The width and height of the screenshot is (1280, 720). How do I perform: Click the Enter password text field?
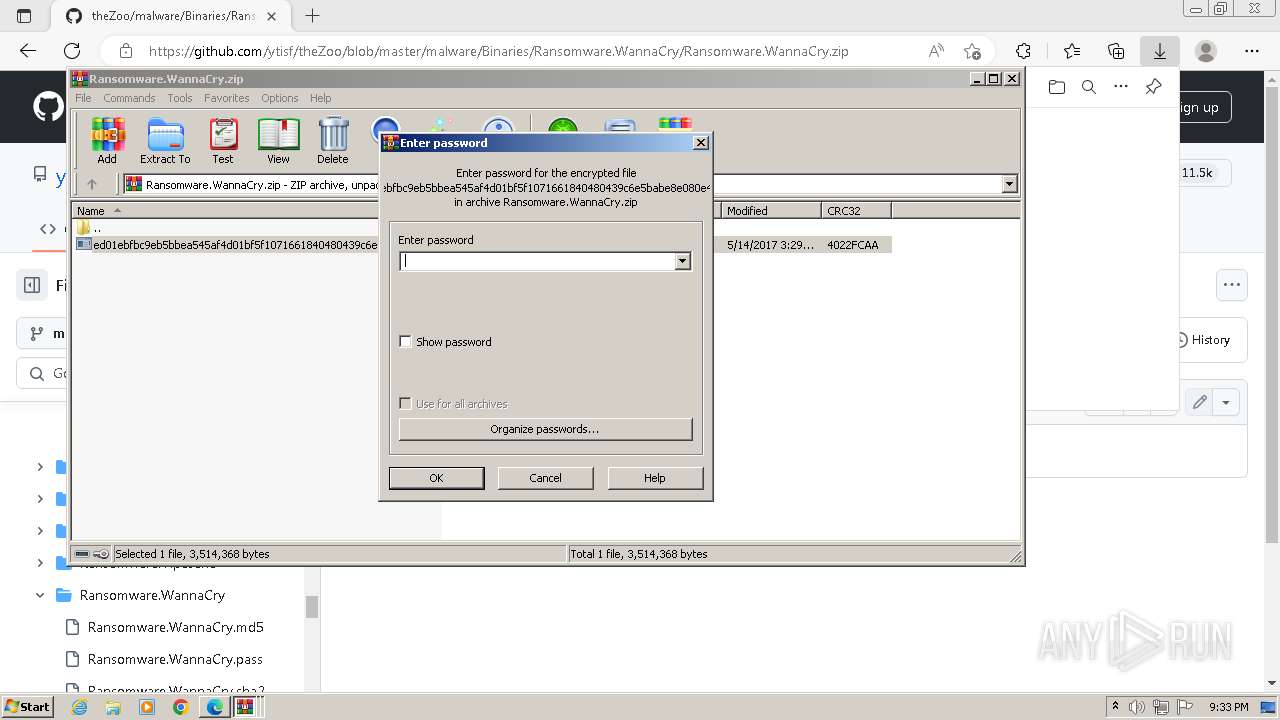pyautogui.click(x=537, y=261)
